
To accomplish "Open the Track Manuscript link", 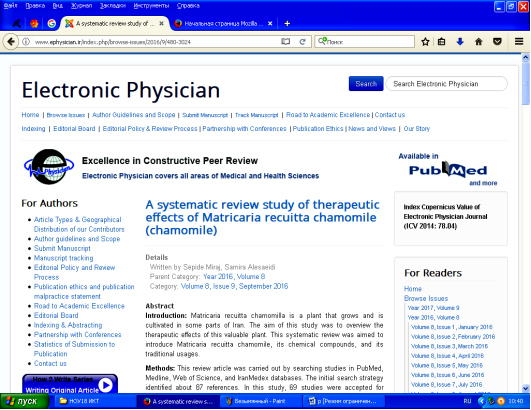I will (x=256, y=115).
